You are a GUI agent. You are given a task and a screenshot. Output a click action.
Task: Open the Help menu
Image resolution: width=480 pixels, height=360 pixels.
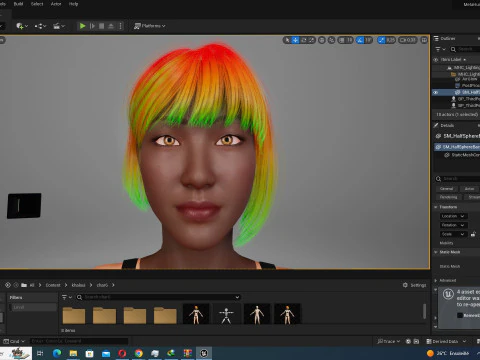point(73,4)
